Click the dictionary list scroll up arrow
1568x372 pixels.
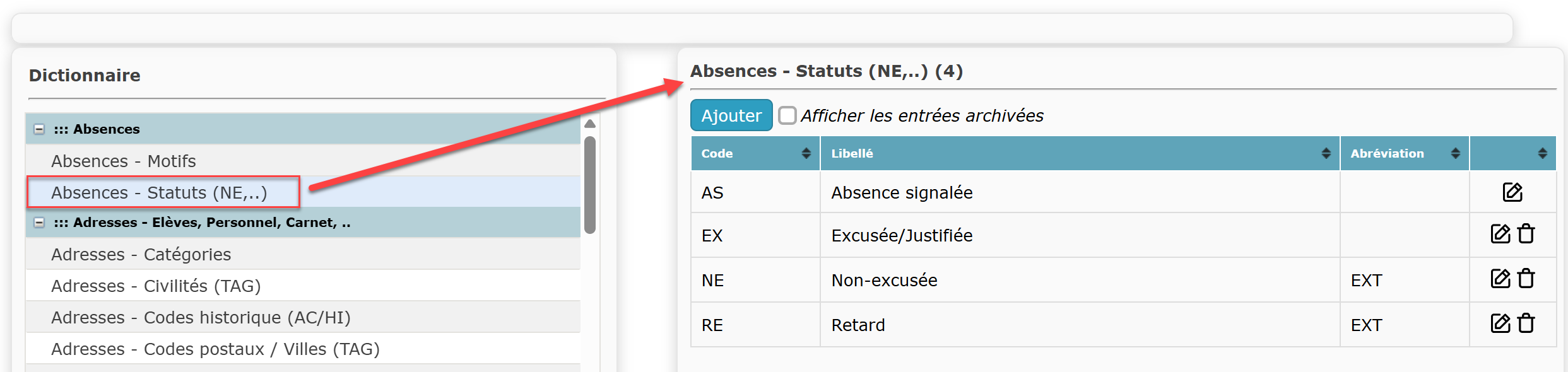point(590,124)
